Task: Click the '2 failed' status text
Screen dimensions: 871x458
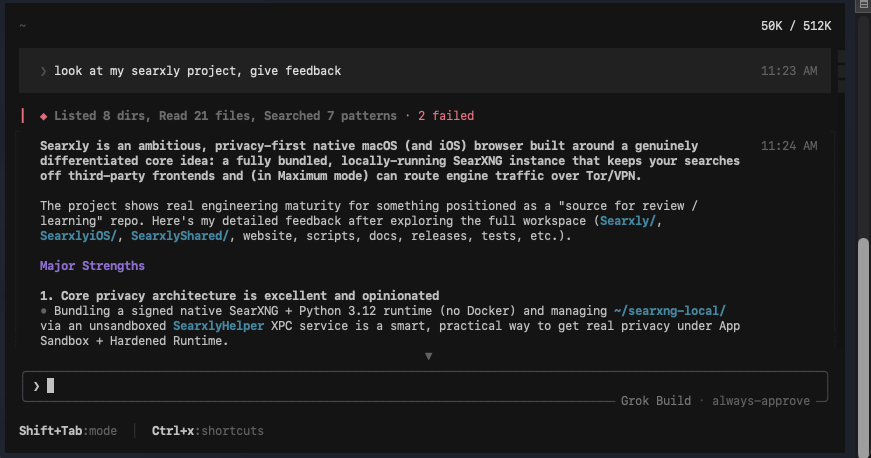Action: [x=446, y=116]
